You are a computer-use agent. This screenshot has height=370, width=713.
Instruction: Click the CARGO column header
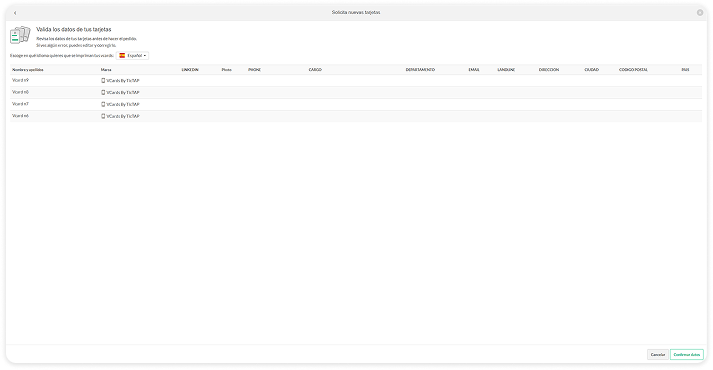tap(315, 70)
